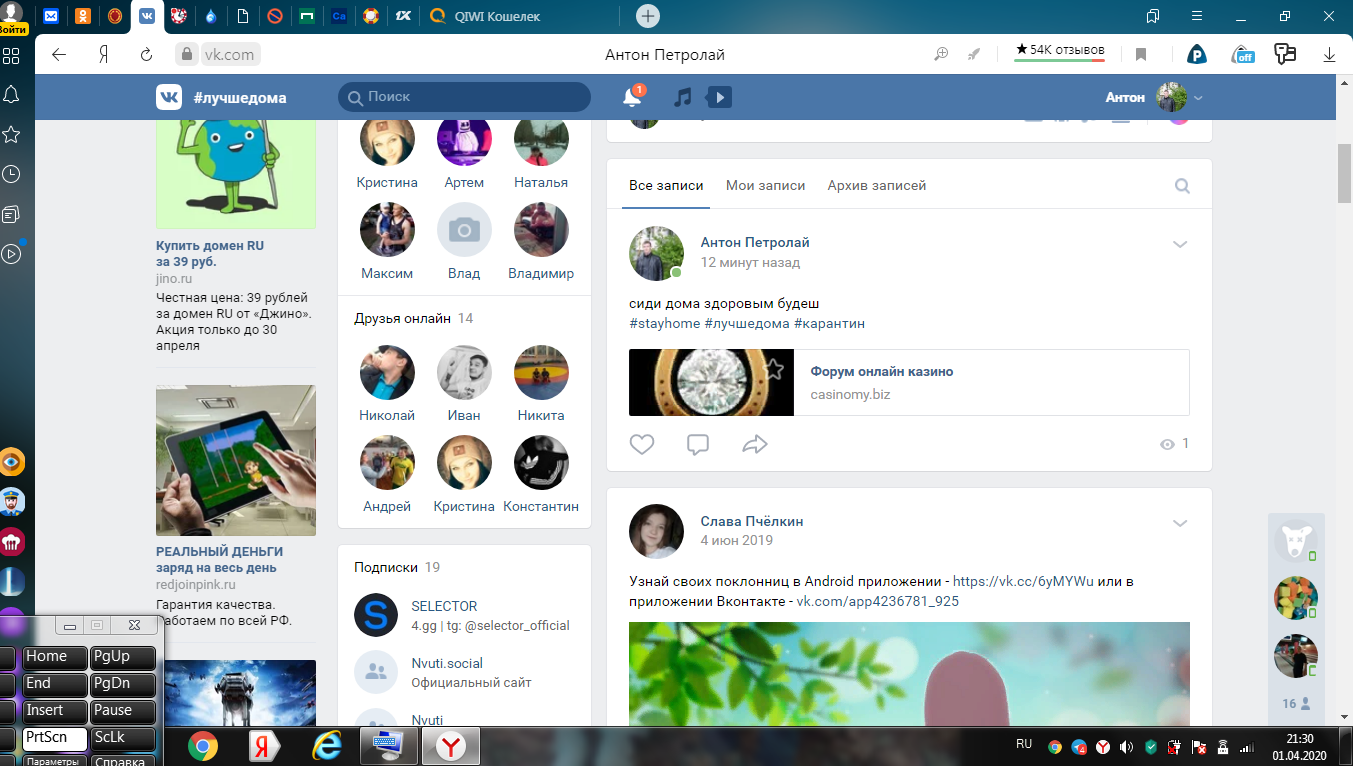Share the 'сиди дома' post

point(755,444)
